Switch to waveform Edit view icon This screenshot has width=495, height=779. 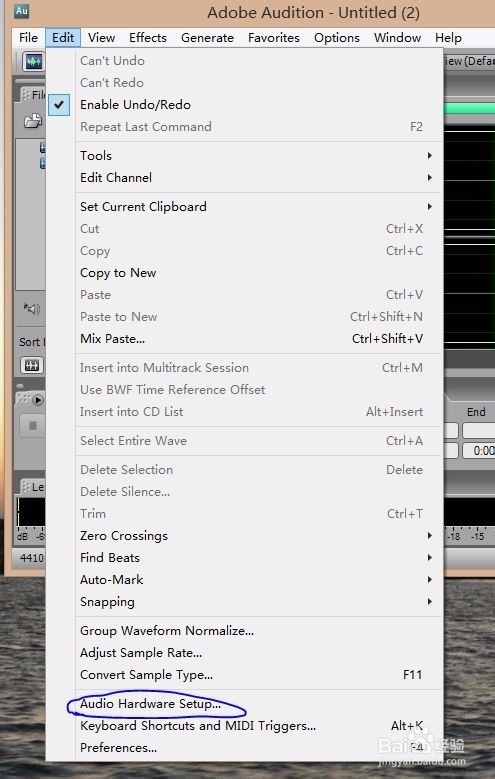click(33, 62)
